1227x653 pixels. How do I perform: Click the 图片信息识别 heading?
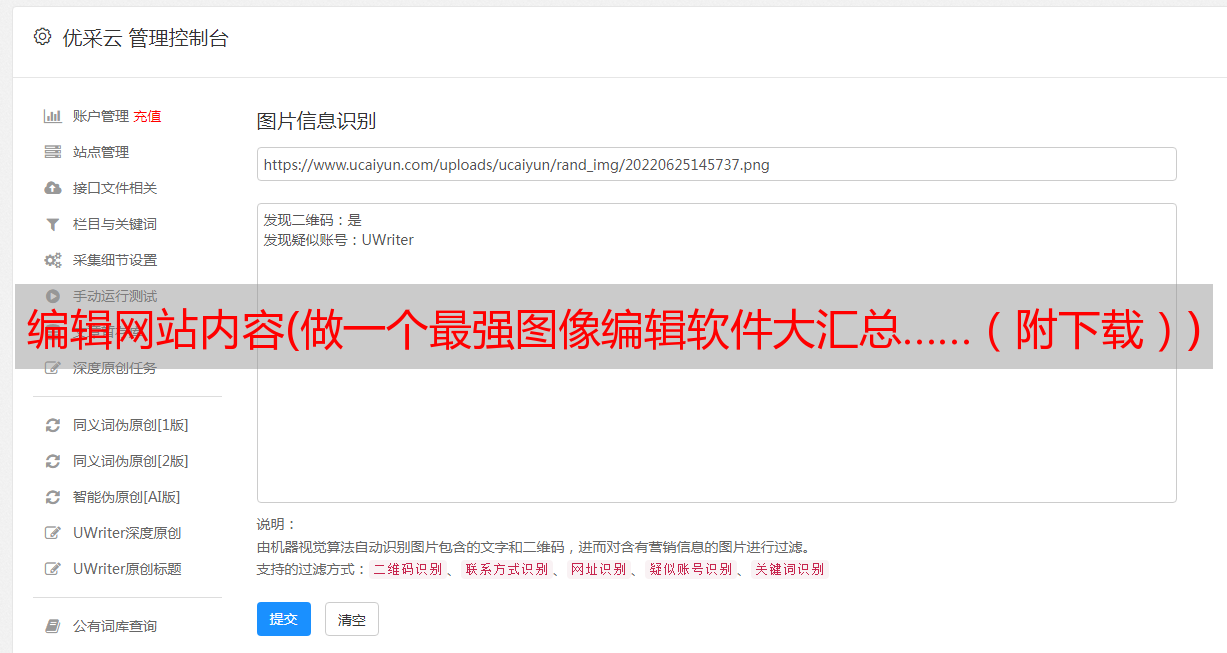click(316, 121)
